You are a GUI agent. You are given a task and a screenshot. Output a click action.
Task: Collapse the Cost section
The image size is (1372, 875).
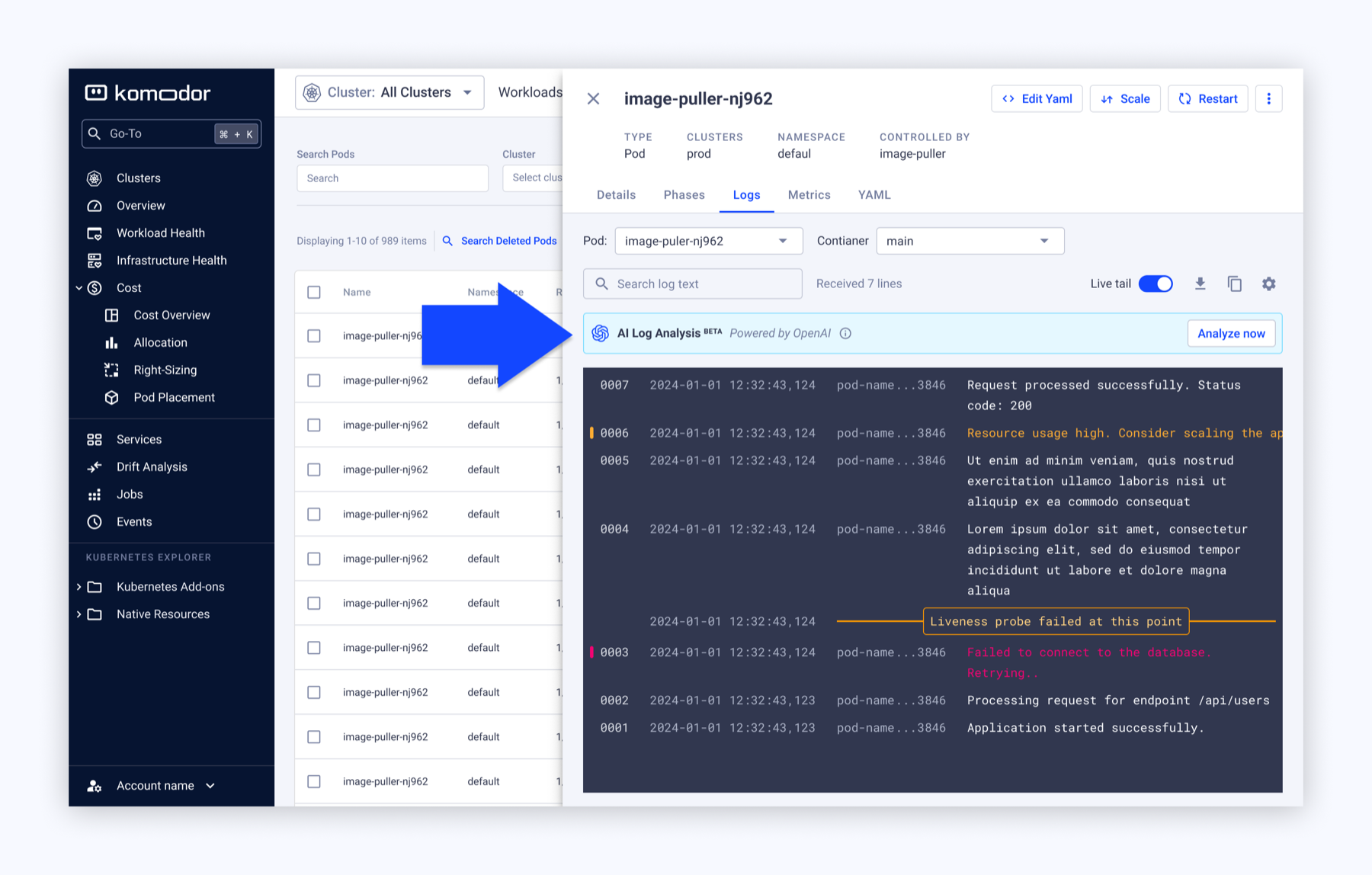tap(79, 288)
